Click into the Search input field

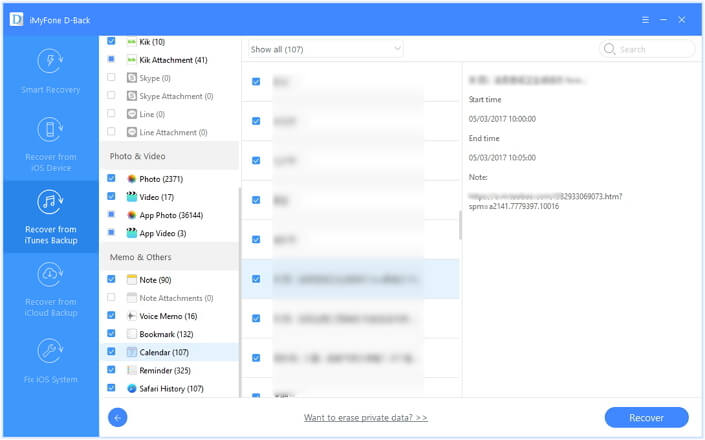[x=647, y=49]
